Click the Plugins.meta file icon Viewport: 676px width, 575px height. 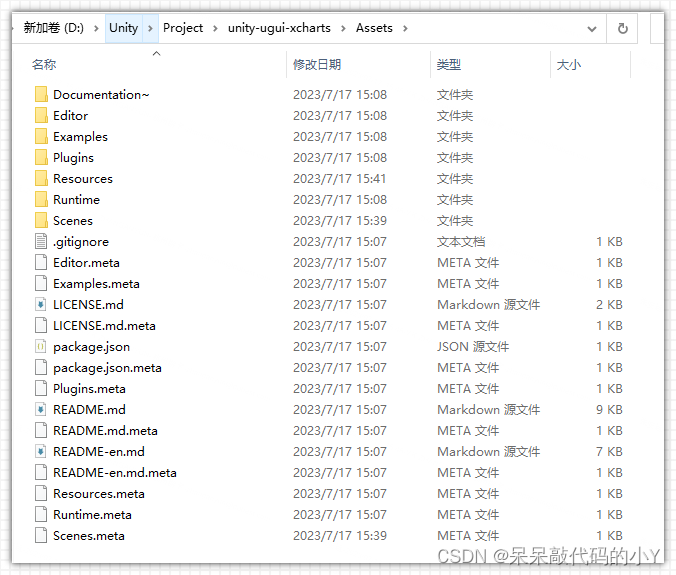pos(41,388)
